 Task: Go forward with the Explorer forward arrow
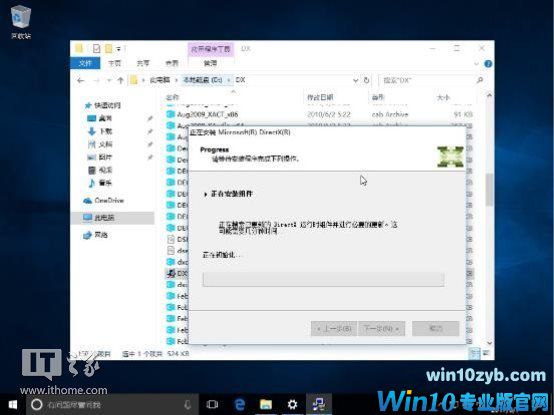click(96, 81)
